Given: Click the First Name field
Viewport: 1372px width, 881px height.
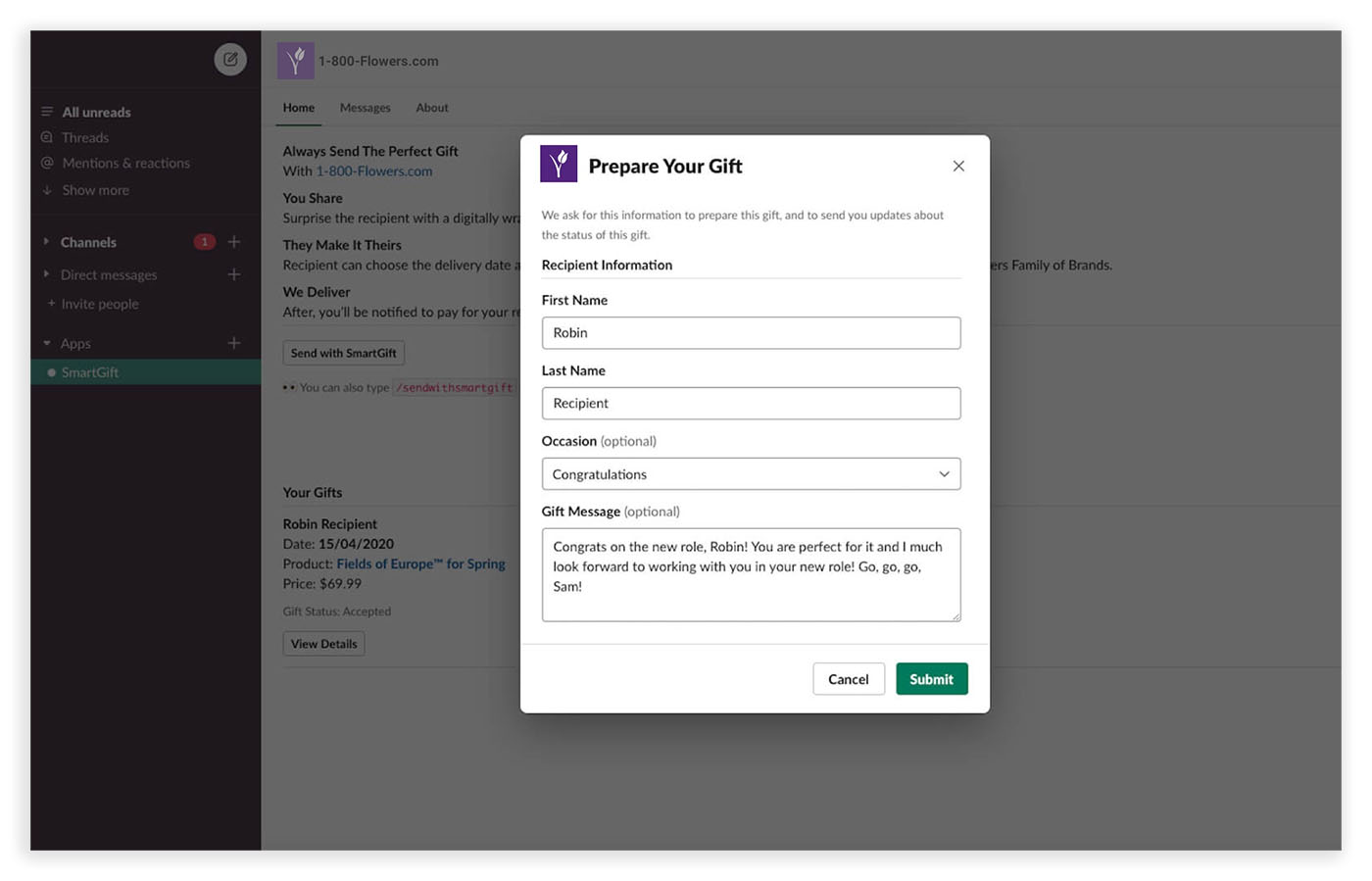Looking at the screenshot, I should pos(751,332).
